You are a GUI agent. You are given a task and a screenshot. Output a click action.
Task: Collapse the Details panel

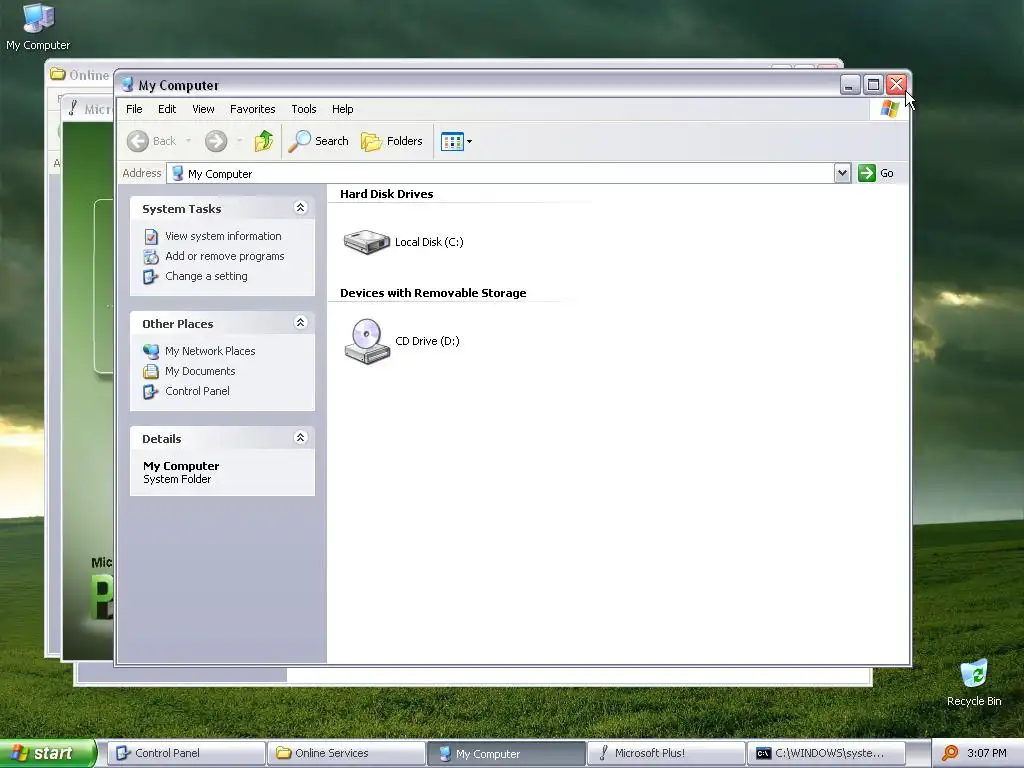point(300,438)
